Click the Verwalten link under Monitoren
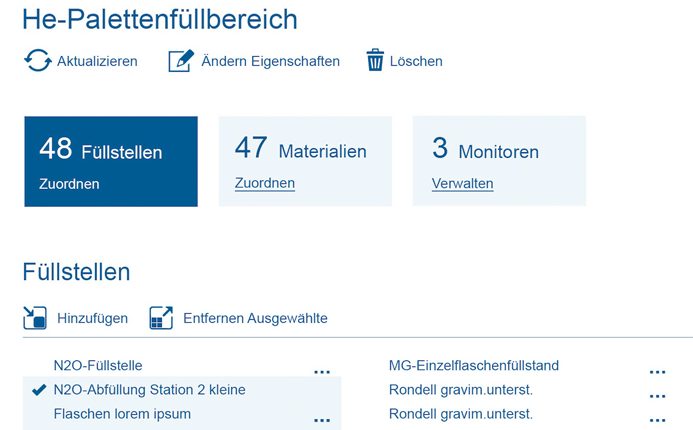The width and height of the screenshot is (693, 430). [x=462, y=183]
